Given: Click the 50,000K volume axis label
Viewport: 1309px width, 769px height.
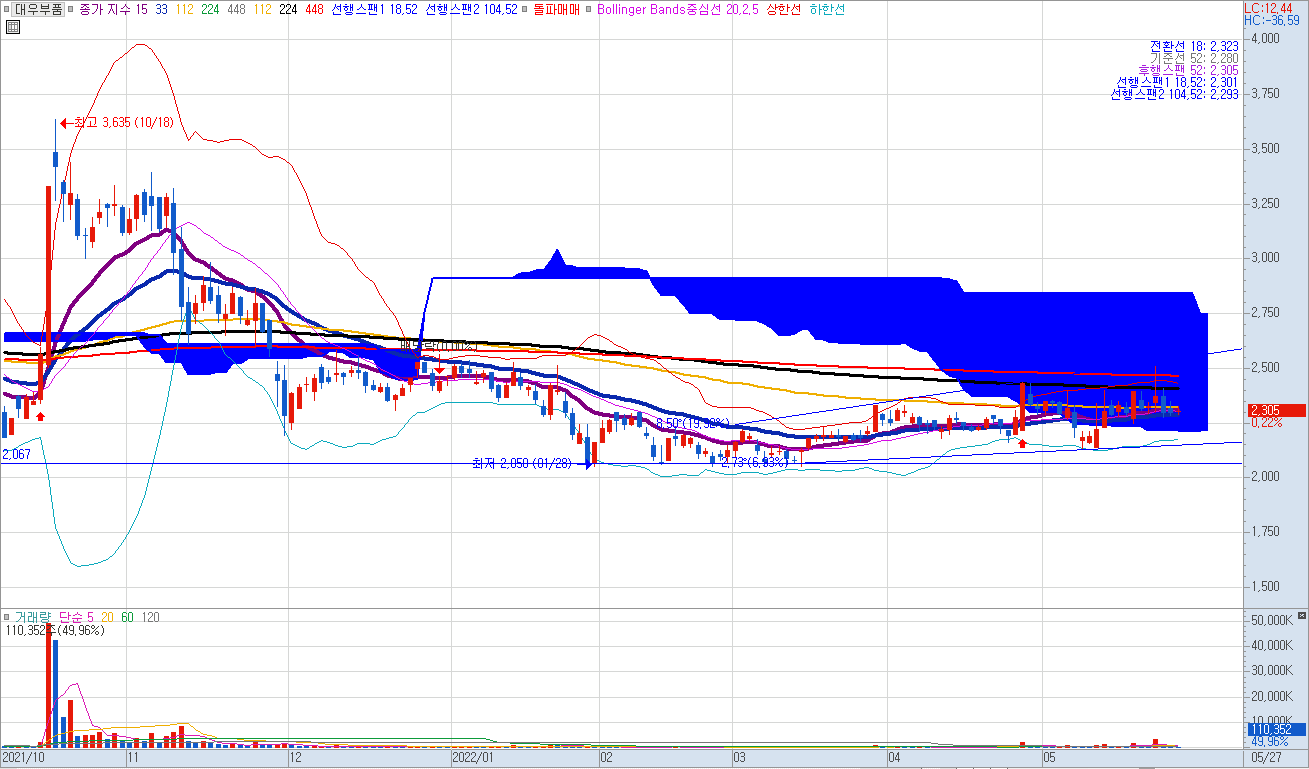Looking at the screenshot, I should [x=1272, y=621].
